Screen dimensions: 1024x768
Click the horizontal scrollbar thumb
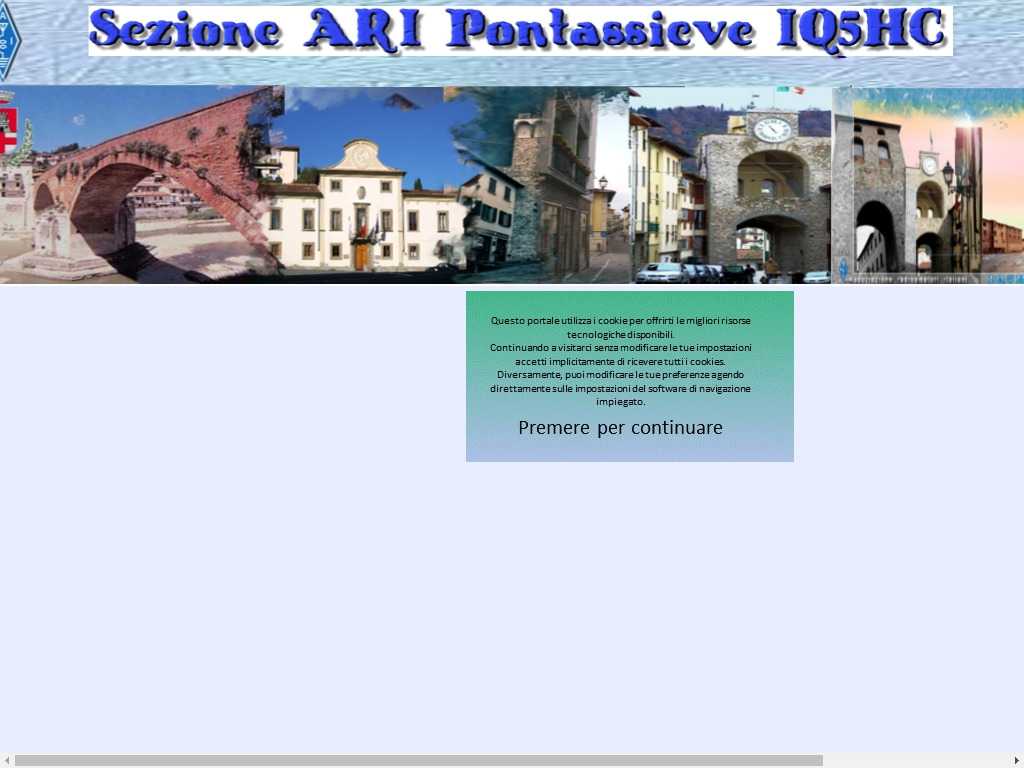pyautogui.click(x=419, y=761)
